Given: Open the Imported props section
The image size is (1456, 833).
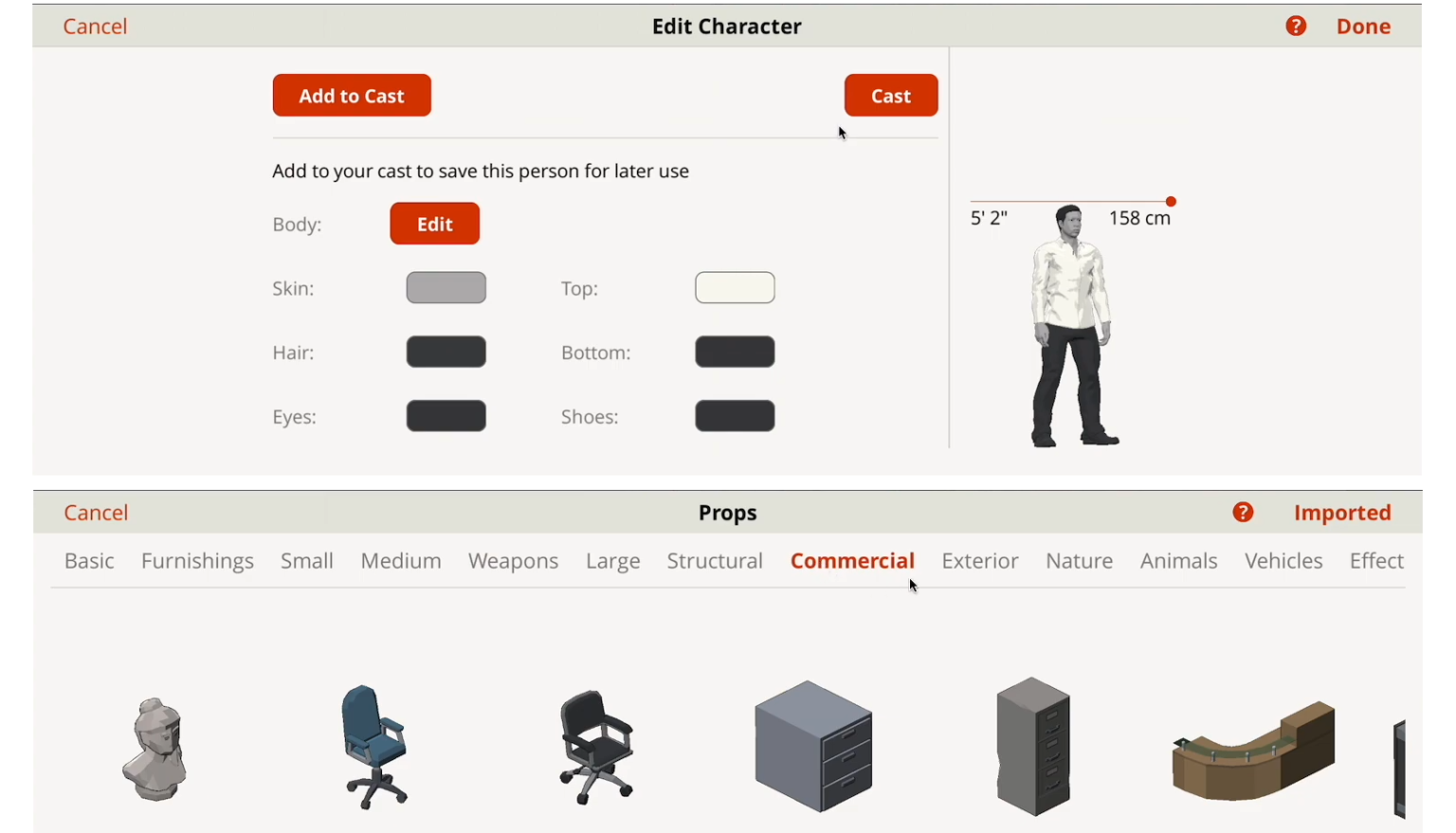Looking at the screenshot, I should (x=1342, y=512).
